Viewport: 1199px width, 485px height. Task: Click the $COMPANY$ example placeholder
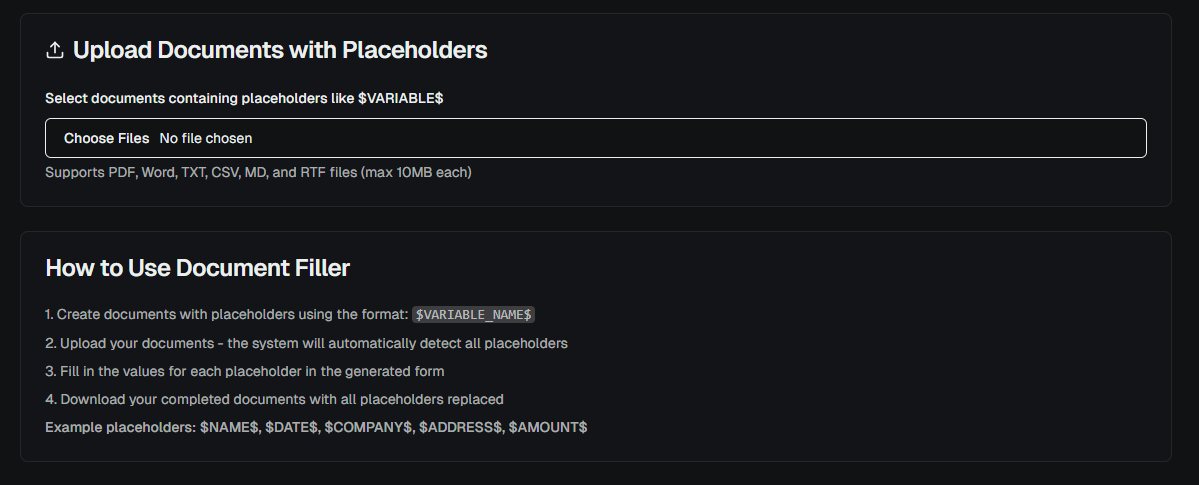click(368, 427)
